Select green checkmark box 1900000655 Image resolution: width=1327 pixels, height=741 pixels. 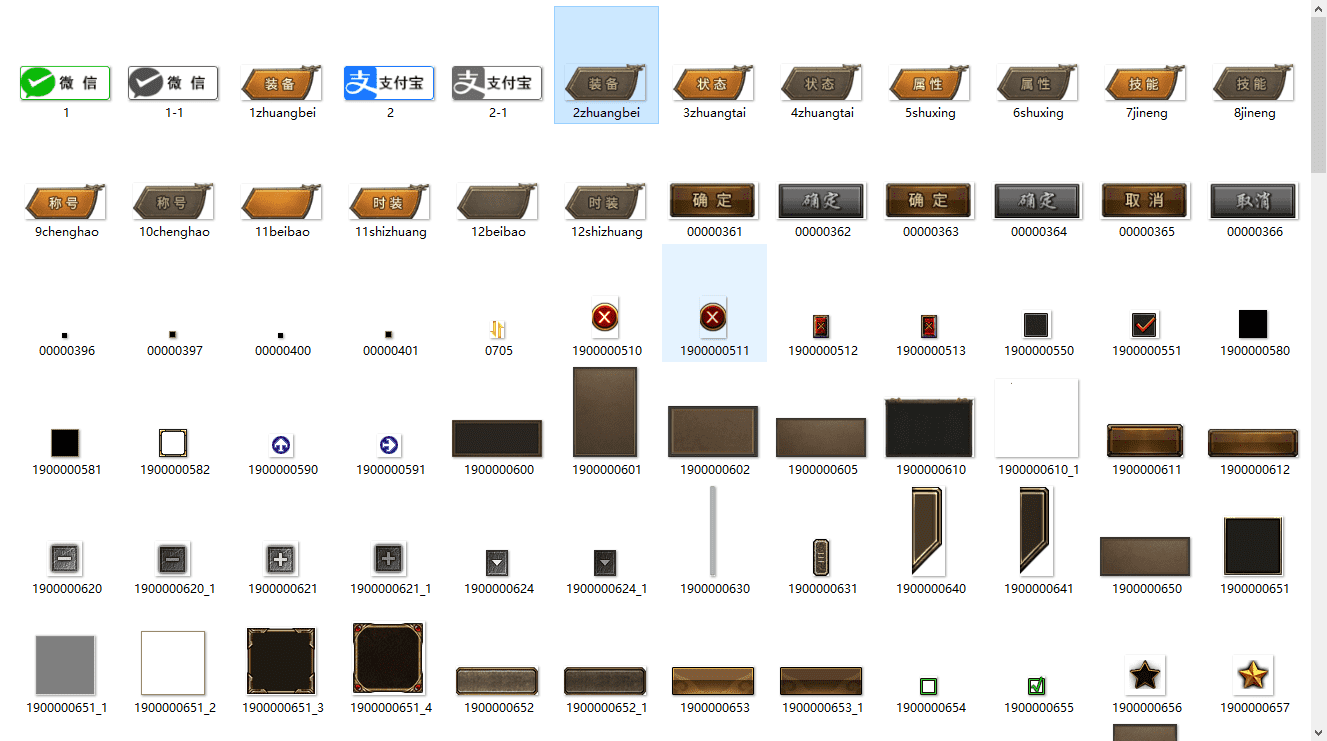click(x=1037, y=686)
